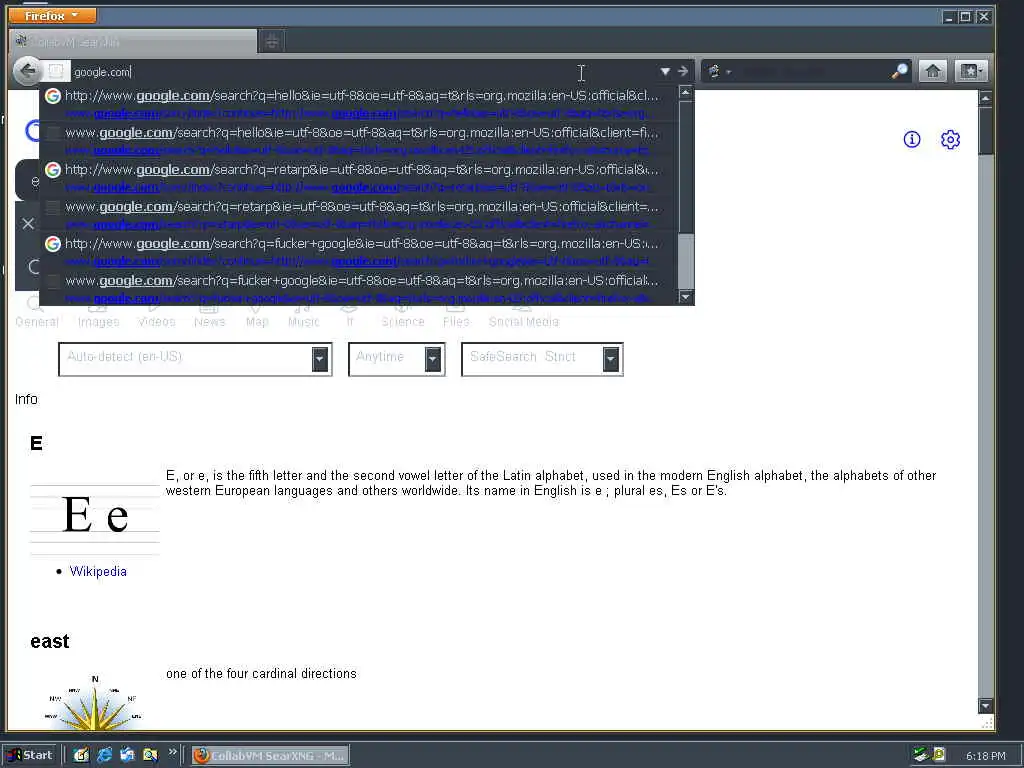Open the SearXNG info (i) icon
The image size is (1024, 768).
912,139
